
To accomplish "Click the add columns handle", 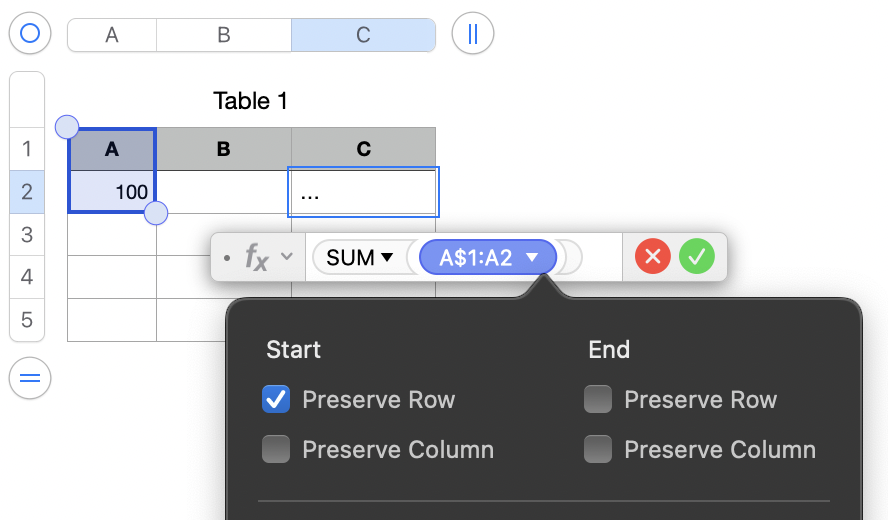I will 473,34.
